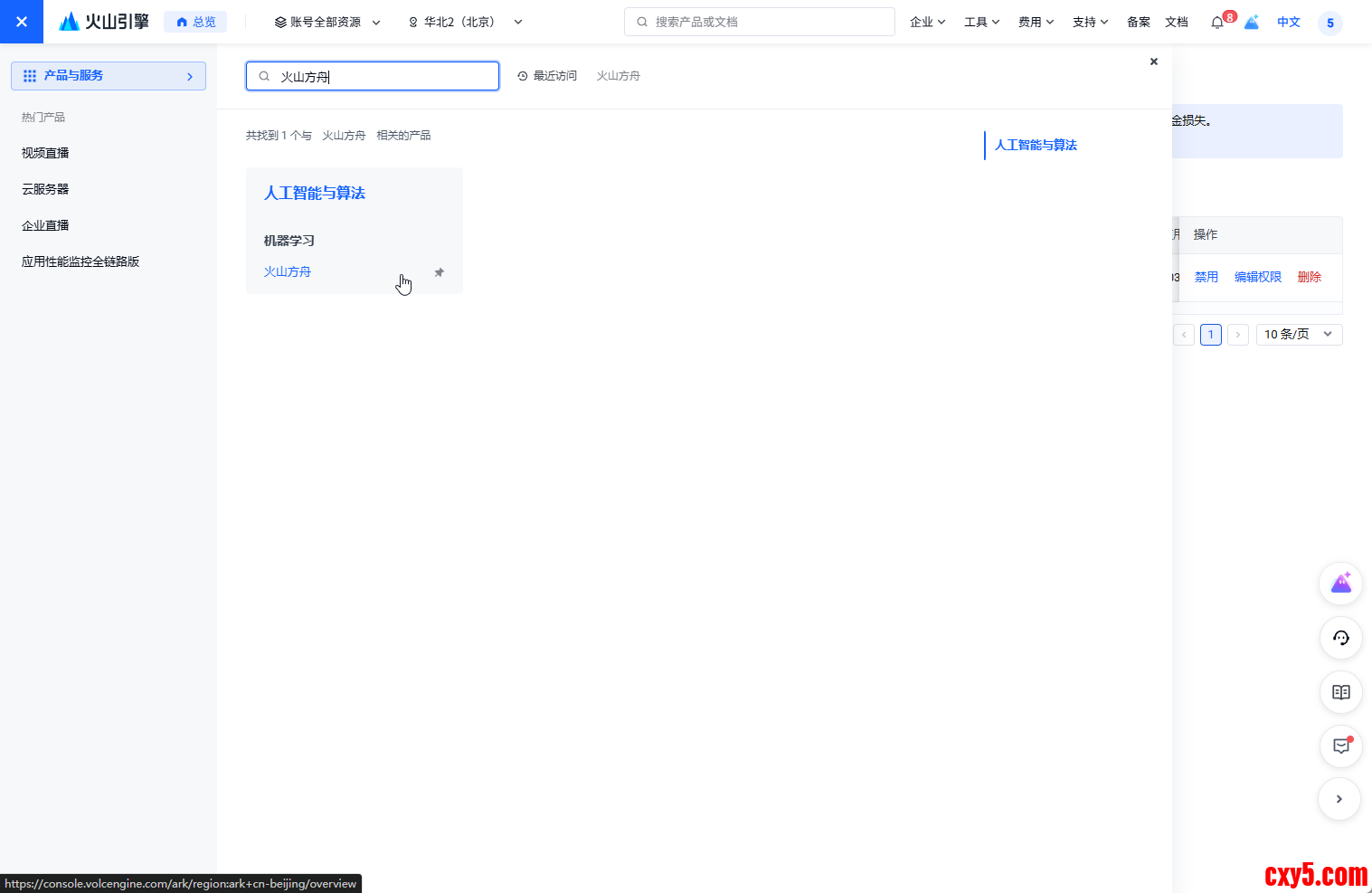Image resolution: width=1372 pixels, height=893 pixels.
Task: Open the 10 条/页 page size dropdown
Action: tap(1299, 334)
